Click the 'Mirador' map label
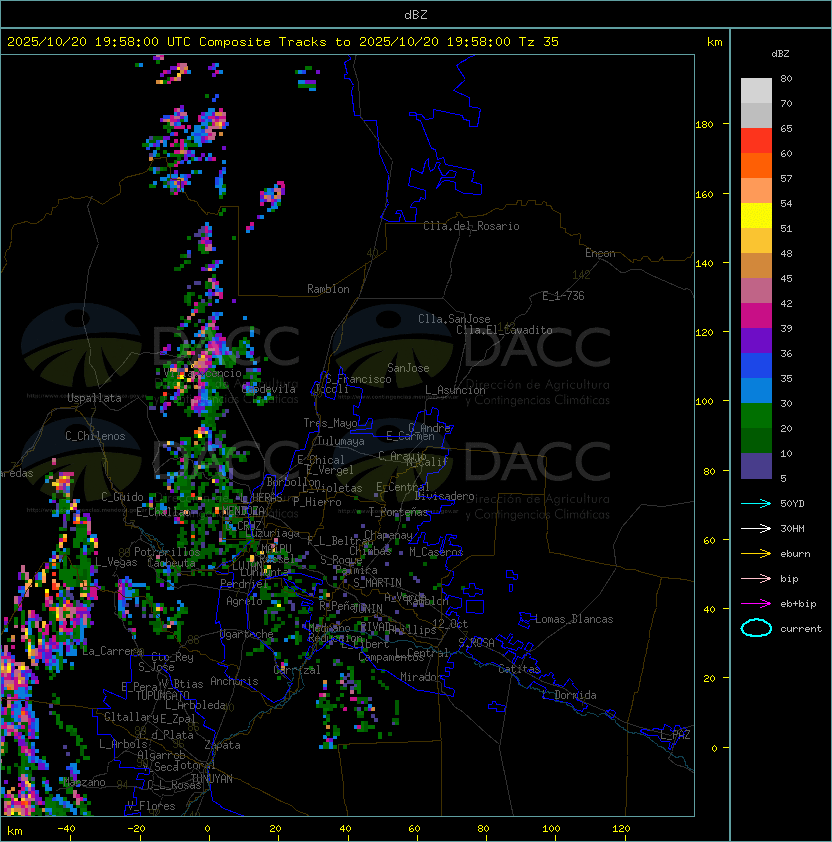 coord(422,677)
